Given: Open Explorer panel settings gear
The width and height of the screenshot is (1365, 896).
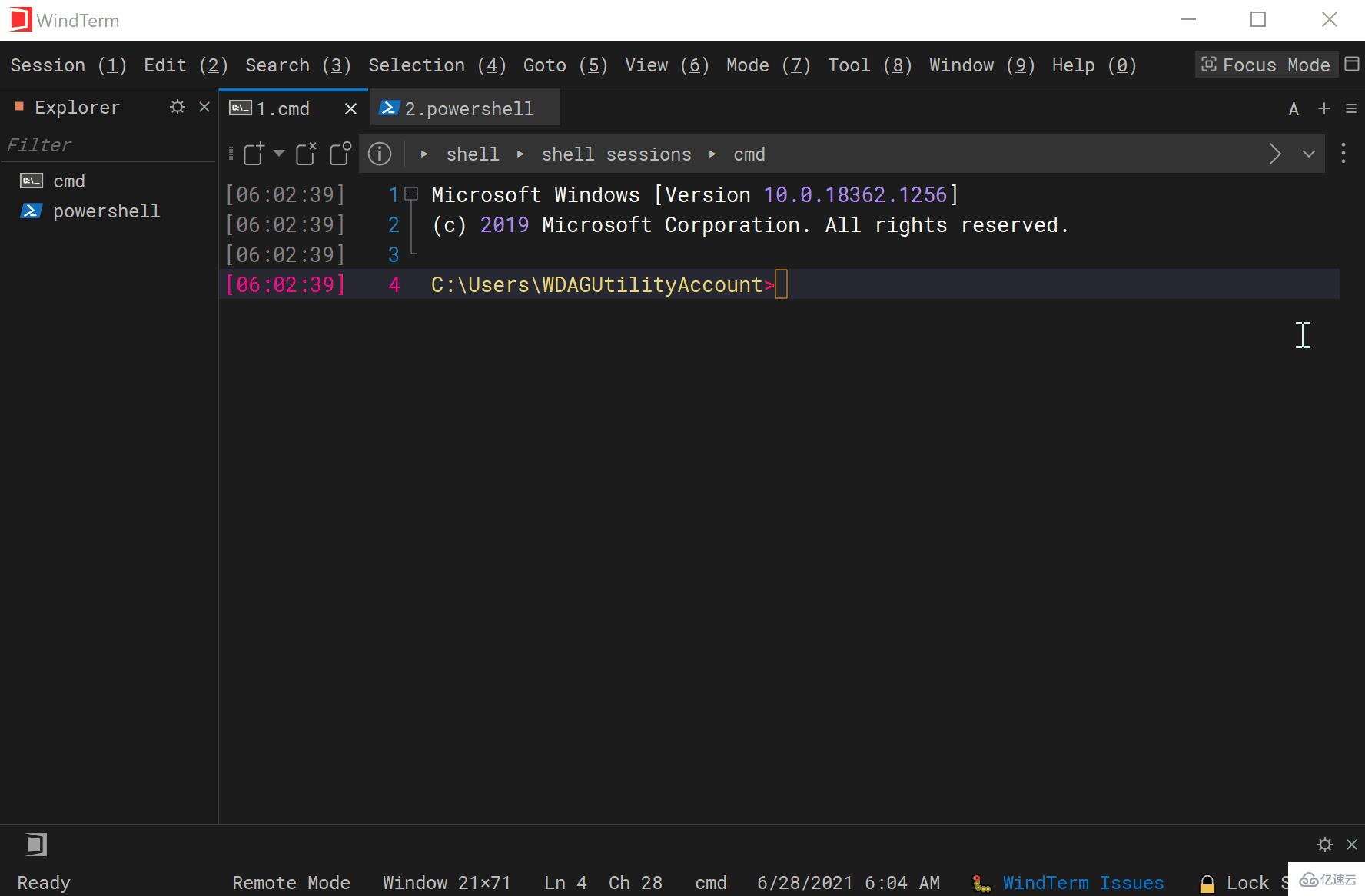Looking at the screenshot, I should (178, 107).
